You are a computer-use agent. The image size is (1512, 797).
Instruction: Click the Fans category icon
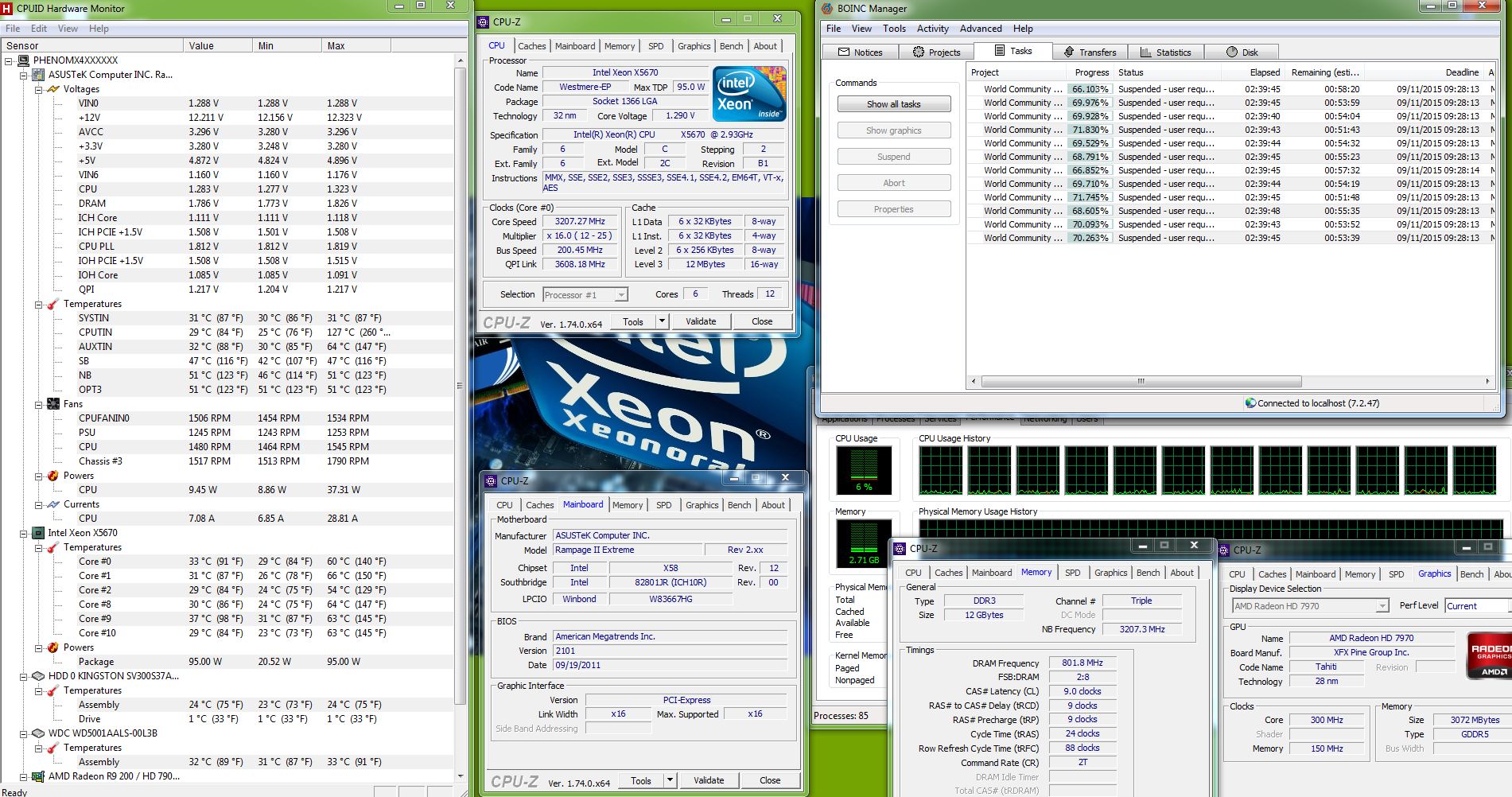[52, 404]
